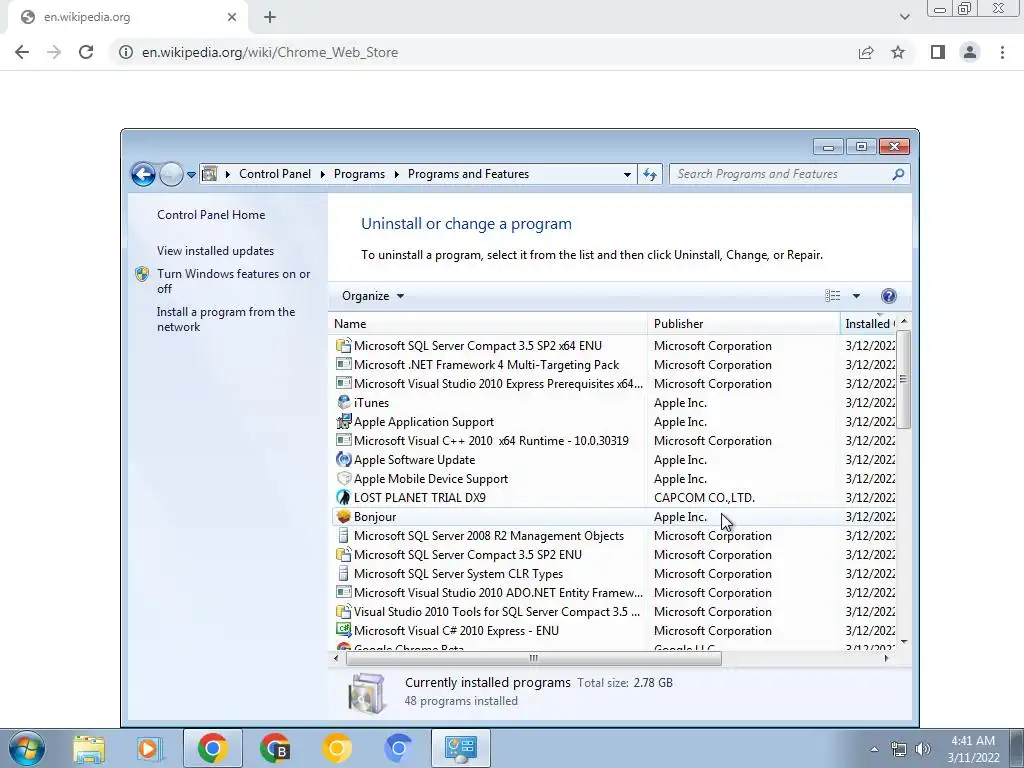Select Apple Software Update entry
The image size is (1024, 768).
tap(614, 460)
